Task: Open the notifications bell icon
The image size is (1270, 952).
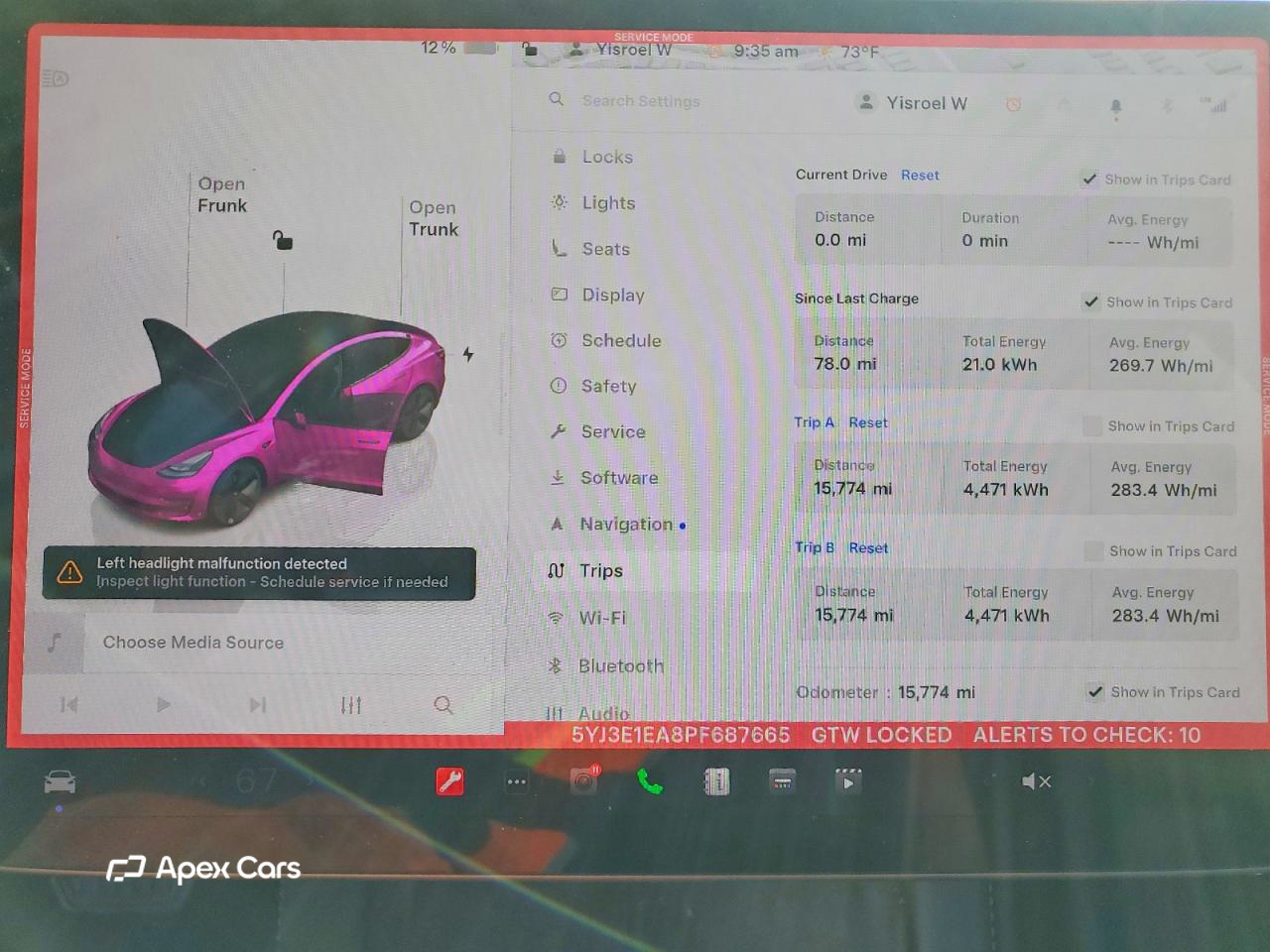Action: click(x=1115, y=106)
